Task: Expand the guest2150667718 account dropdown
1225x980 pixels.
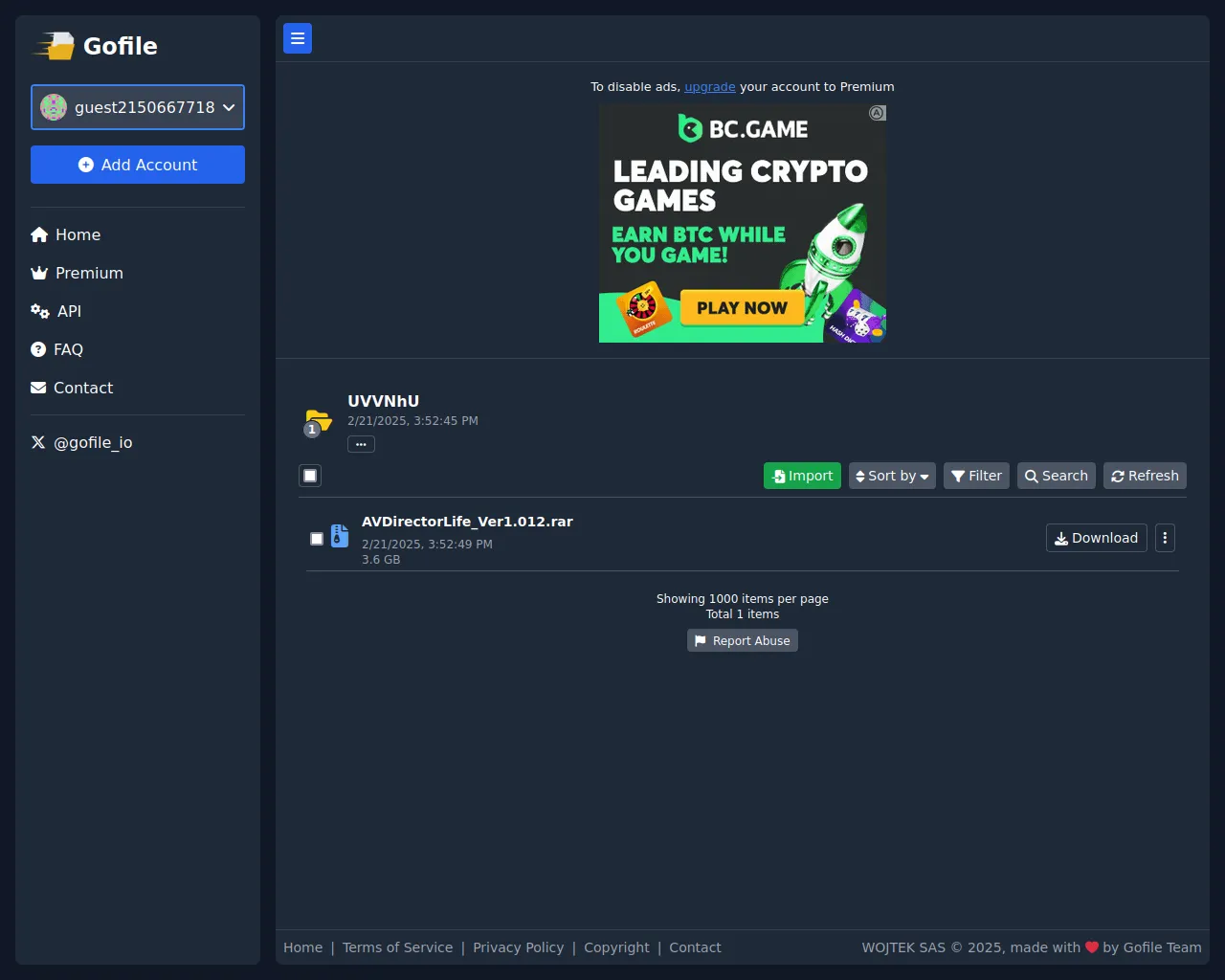Action: [138, 107]
